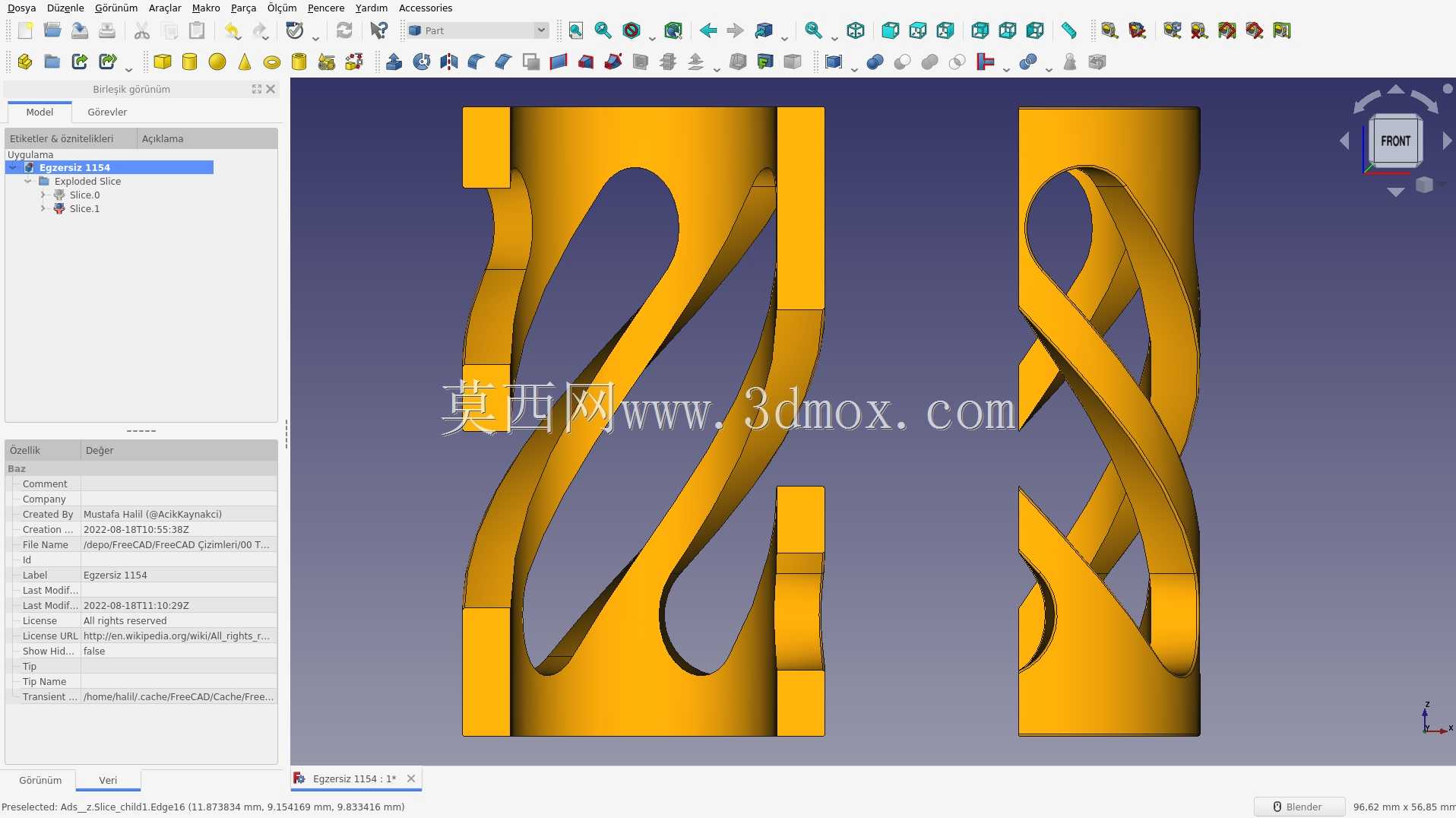The width and height of the screenshot is (1456, 818).
Task: Click the Boolean Union fuse icon
Action: tap(930, 62)
